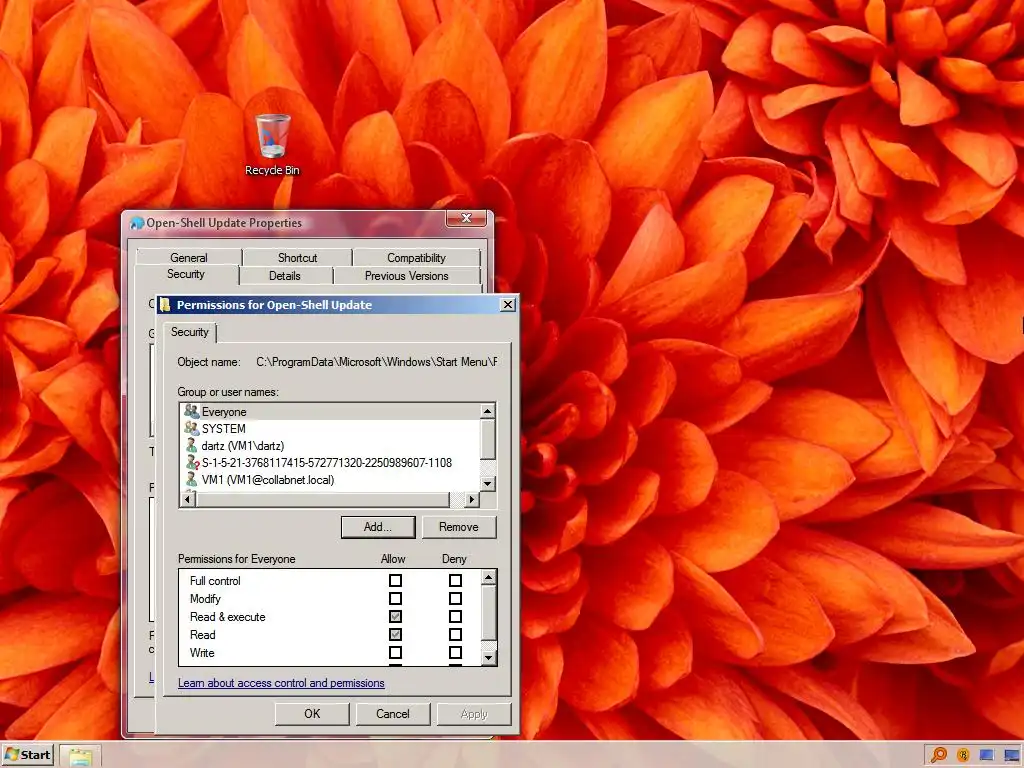Image resolution: width=1024 pixels, height=768 pixels.
Task: Click the first blue monitor tray icon
Action: click(x=986, y=756)
